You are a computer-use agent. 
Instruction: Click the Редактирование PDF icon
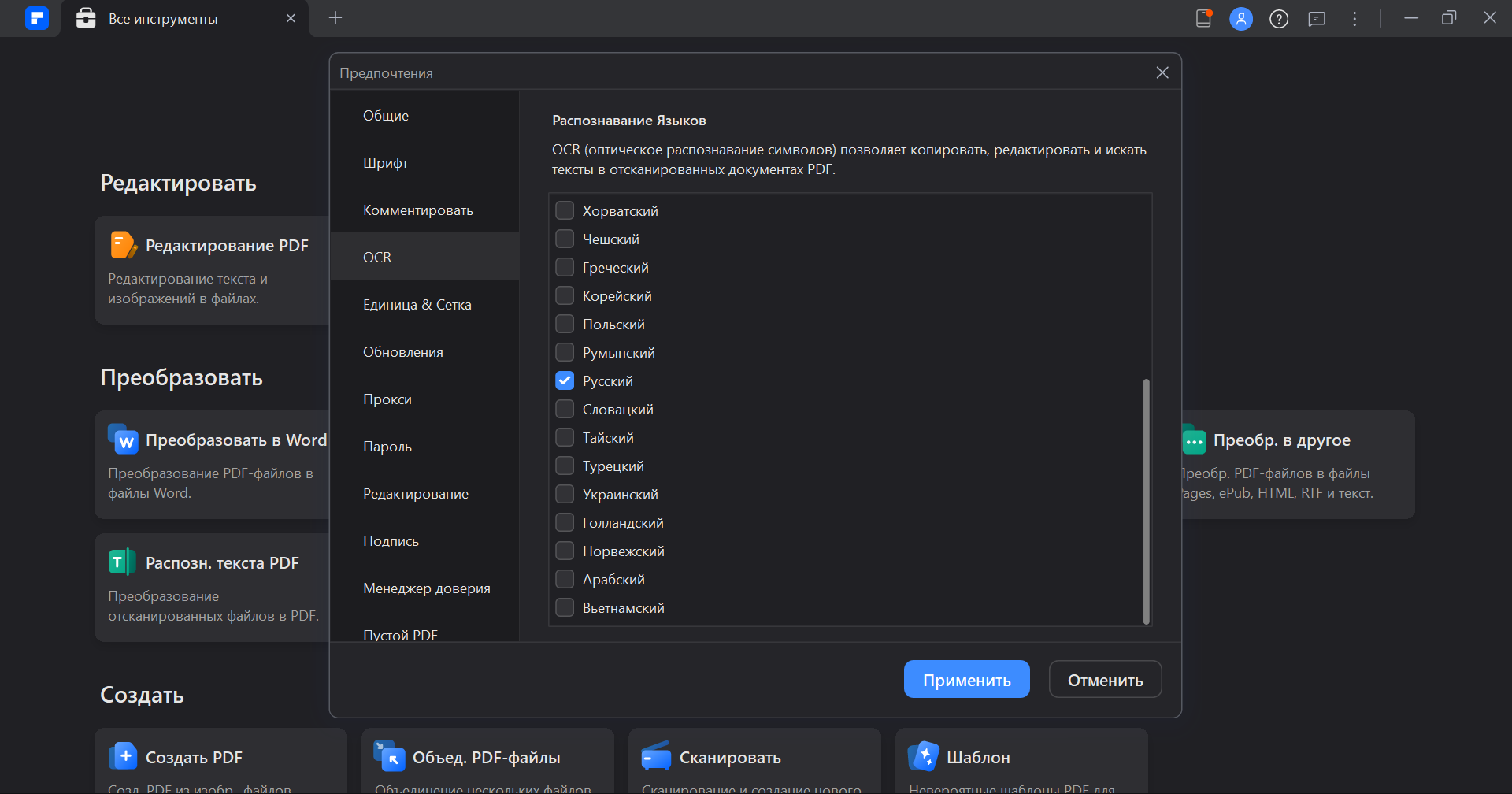pos(123,245)
